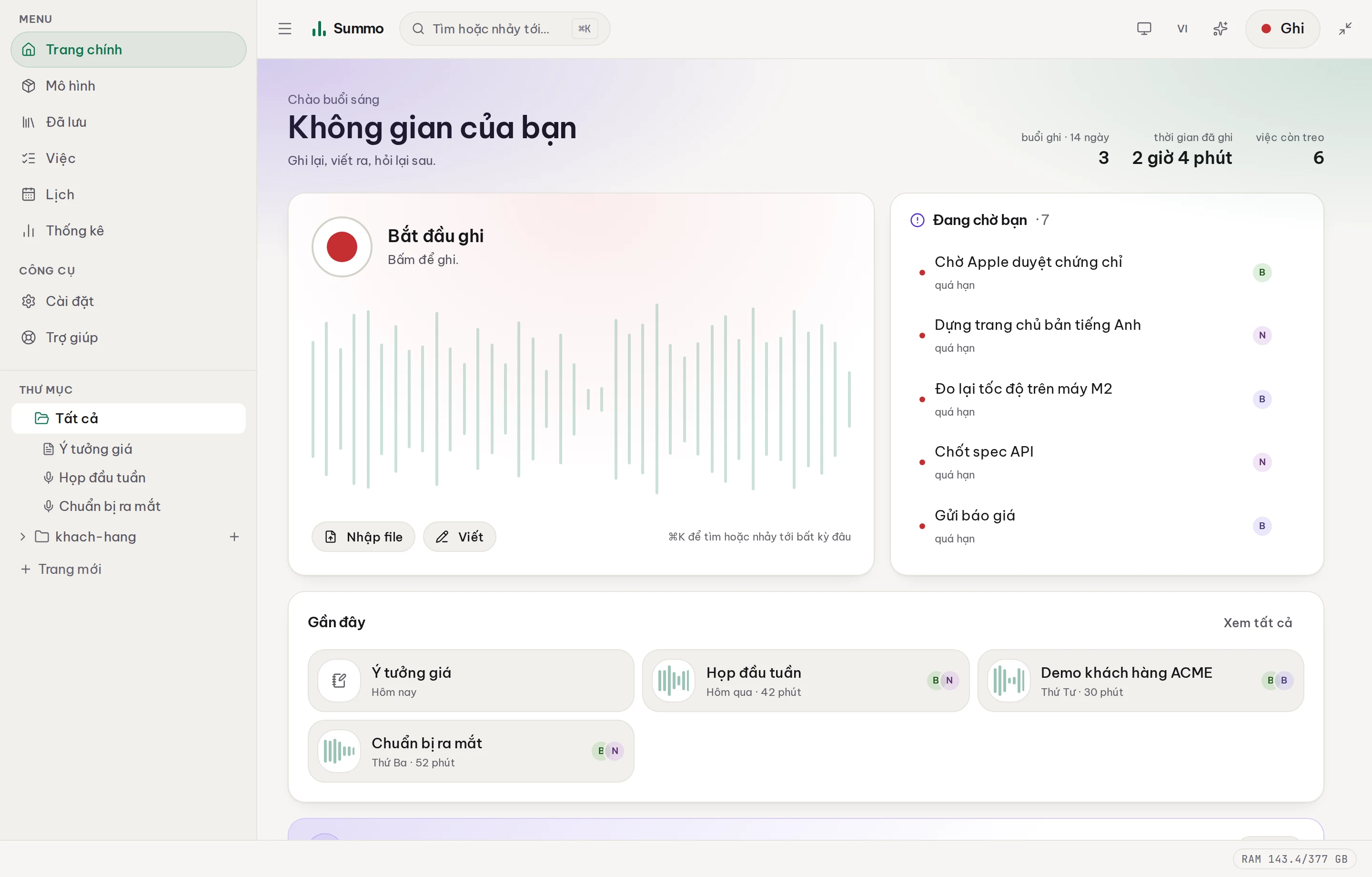
Task: Go to Trang chính
Action: pos(129,50)
